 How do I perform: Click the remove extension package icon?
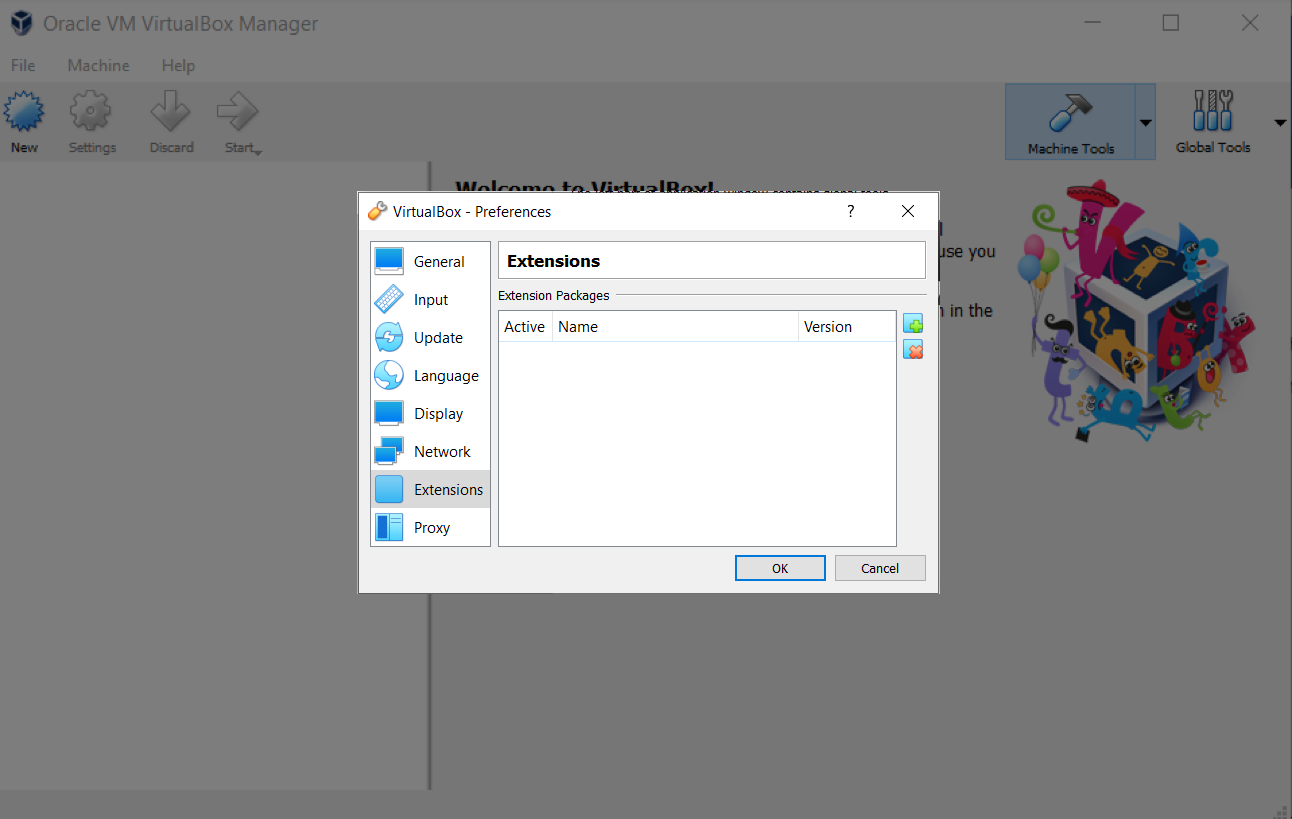(912, 350)
